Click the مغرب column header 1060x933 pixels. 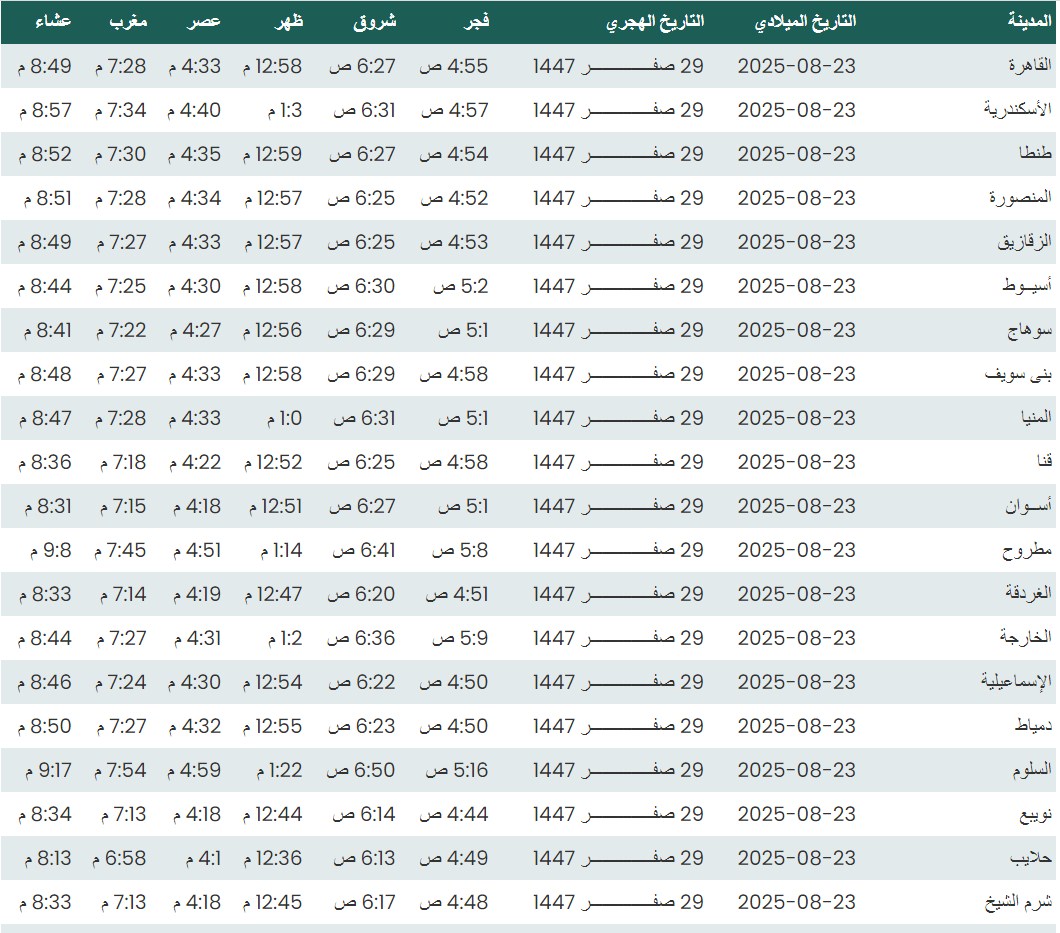click(x=128, y=22)
